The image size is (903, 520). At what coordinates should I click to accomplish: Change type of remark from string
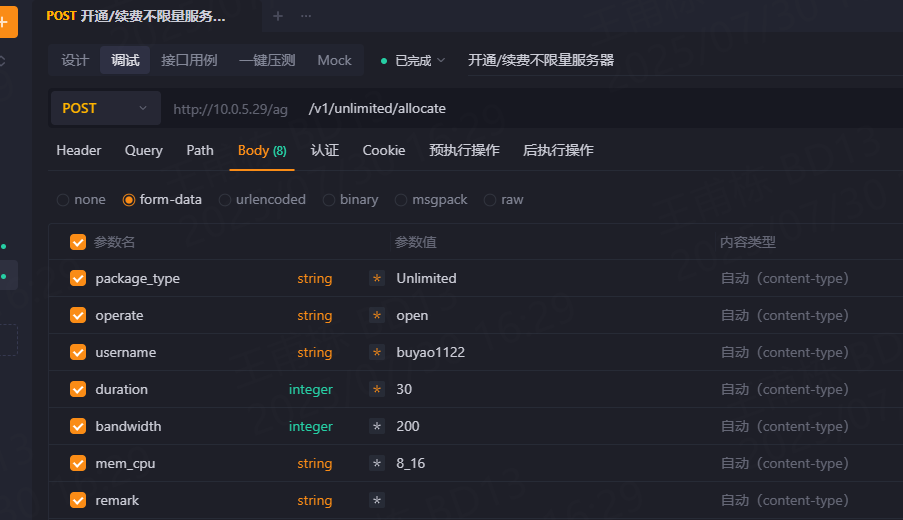[x=314, y=500]
